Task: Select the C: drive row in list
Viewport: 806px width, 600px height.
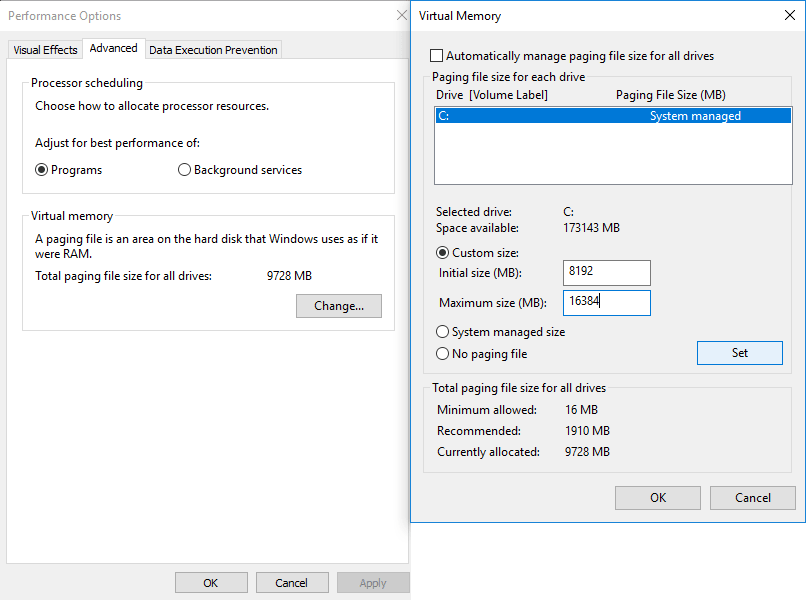Action: [600, 116]
